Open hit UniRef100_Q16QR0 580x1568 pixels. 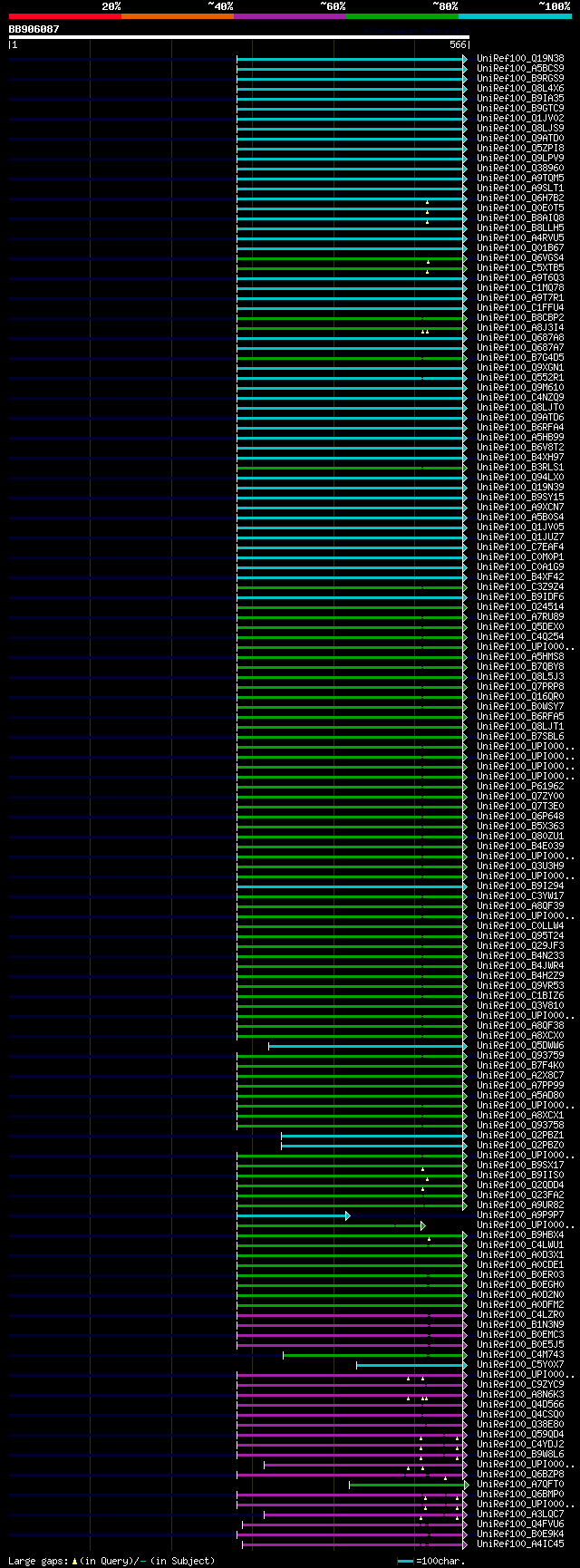tap(520, 696)
